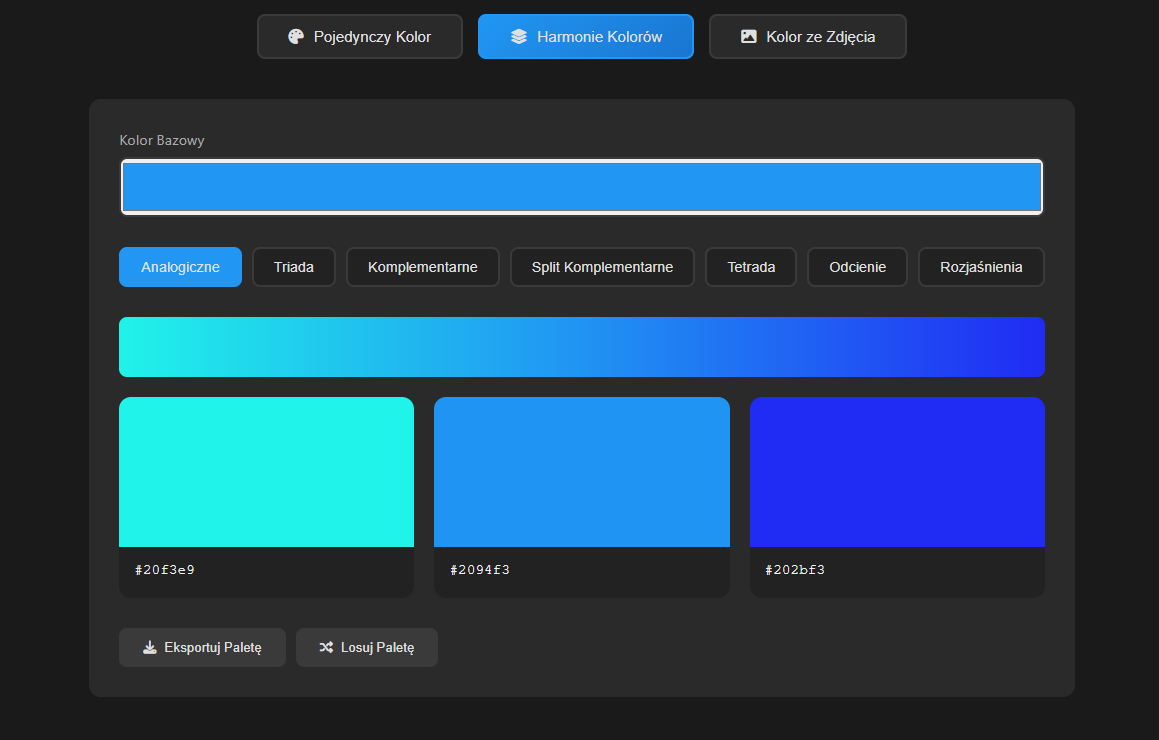This screenshot has height=740, width=1159.
Task: Click the hex code #2094f3 text
Action: pyautogui.click(x=480, y=570)
